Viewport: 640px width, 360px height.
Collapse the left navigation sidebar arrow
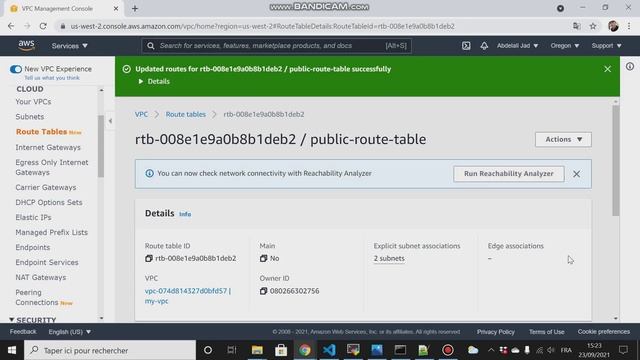click(x=110, y=121)
